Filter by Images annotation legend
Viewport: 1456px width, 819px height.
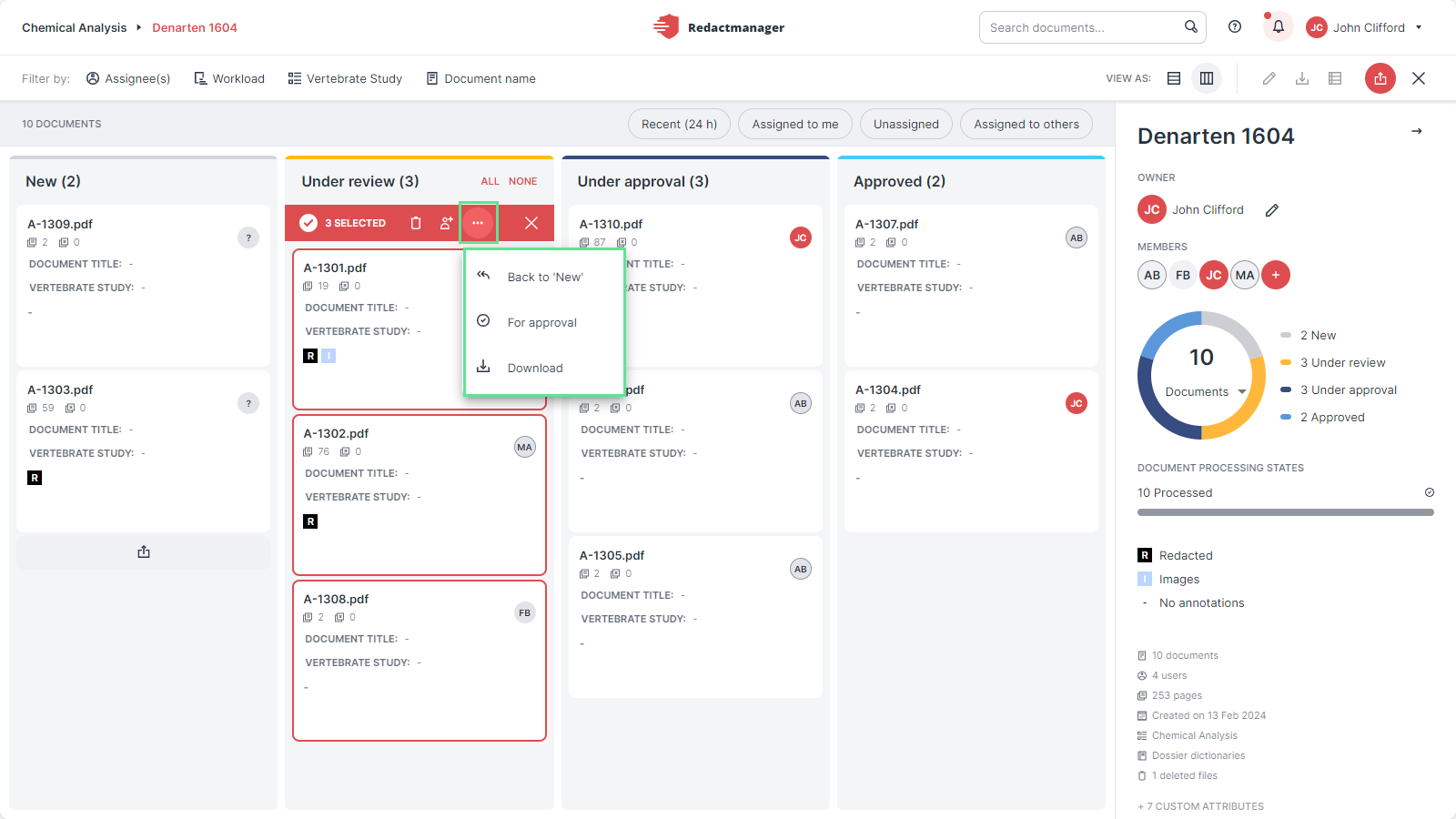pos(1168,579)
